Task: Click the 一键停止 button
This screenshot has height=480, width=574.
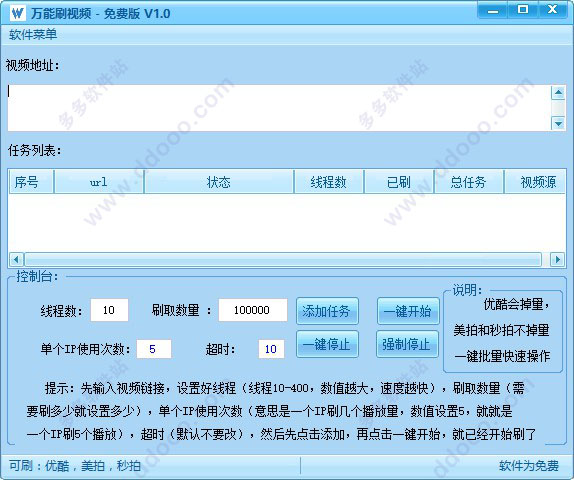Action: coord(327,344)
